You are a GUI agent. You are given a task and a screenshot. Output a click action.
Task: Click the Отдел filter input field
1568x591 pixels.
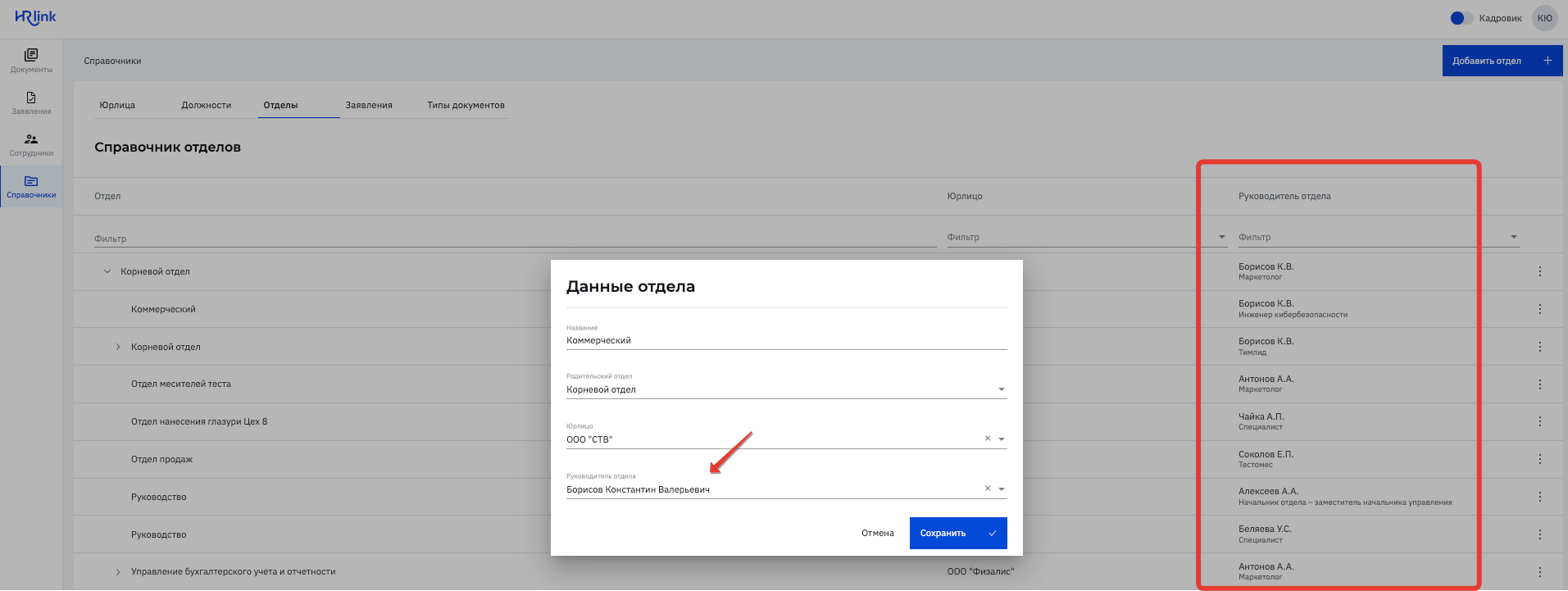[x=515, y=239]
